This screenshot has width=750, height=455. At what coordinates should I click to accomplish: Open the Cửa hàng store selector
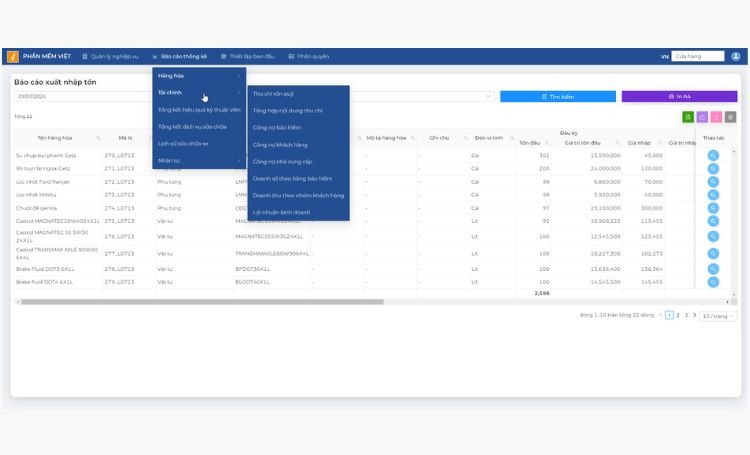pyautogui.click(x=698, y=56)
